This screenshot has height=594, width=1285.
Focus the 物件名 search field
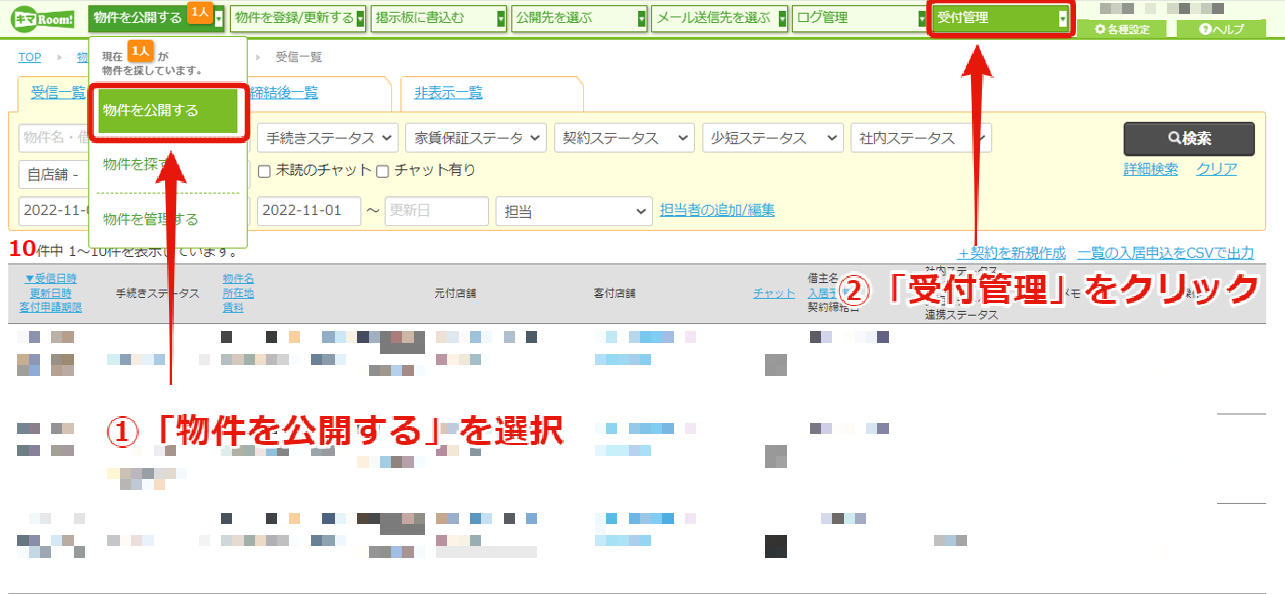pyautogui.click(x=54, y=138)
